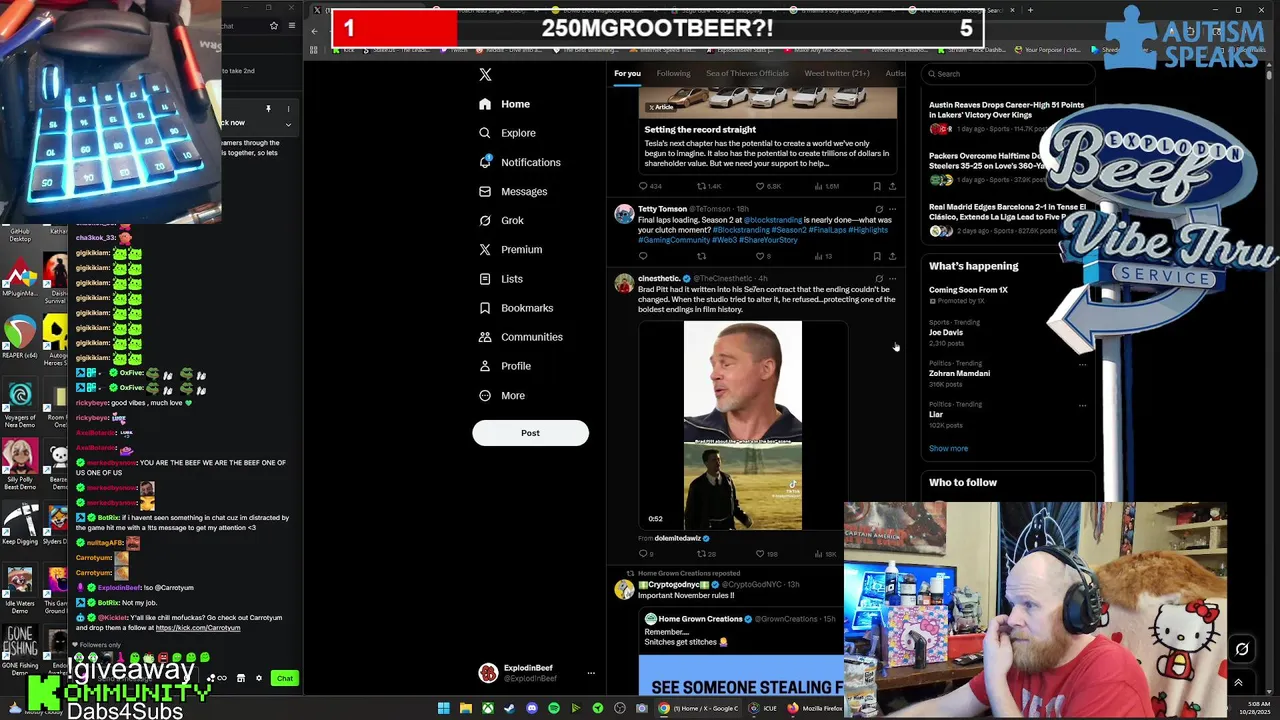Open iCUE from the taskbar
The image size is (1280, 720).
click(762, 708)
